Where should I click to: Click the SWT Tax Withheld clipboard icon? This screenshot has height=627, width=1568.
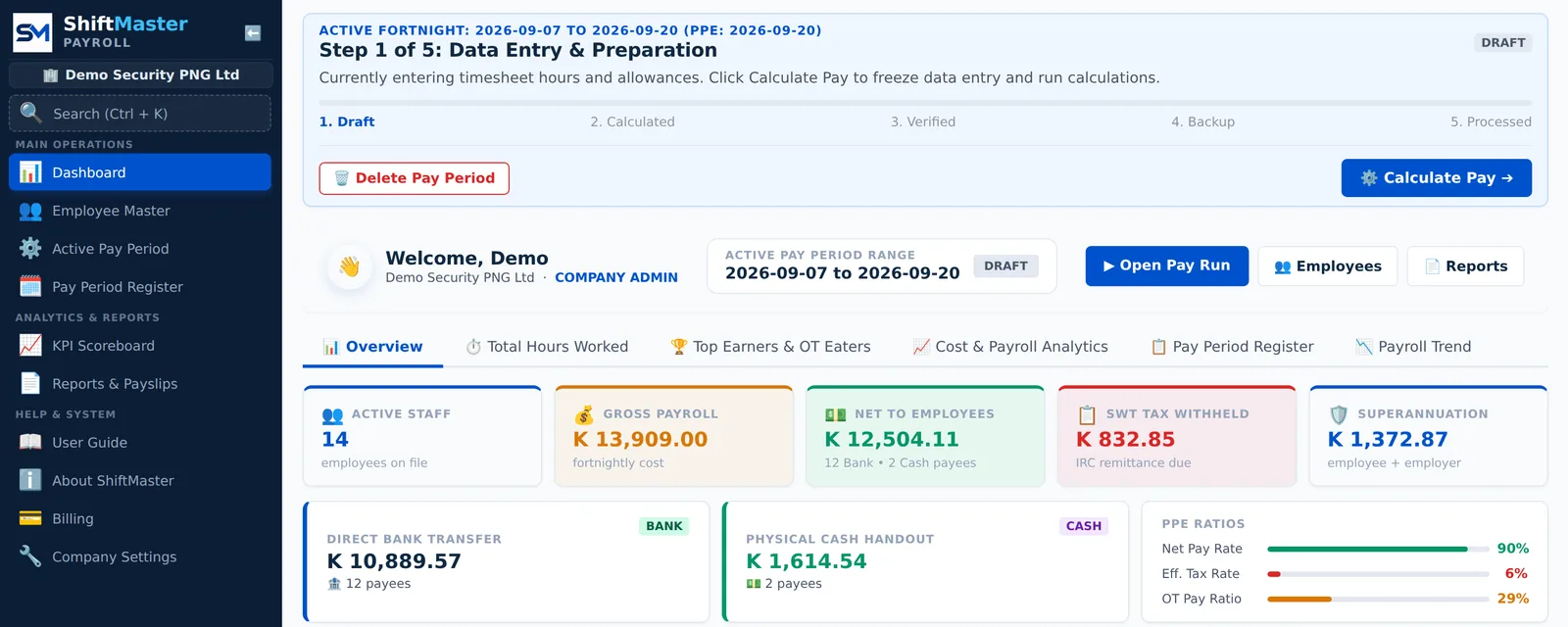1087,414
